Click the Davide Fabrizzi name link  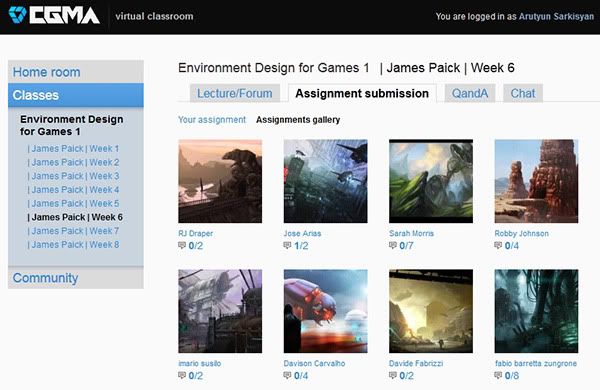[x=416, y=364]
